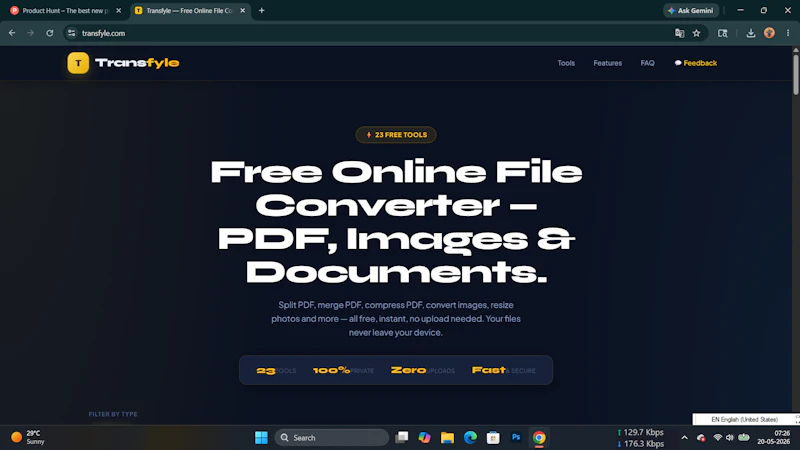Open the Windows Start button
This screenshot has height=450, width=800.
pyautogui.click(x=261, y=438)
